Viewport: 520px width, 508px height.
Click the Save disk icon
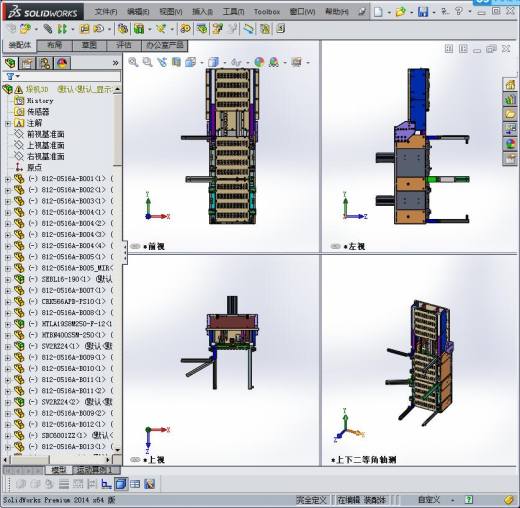(x=423, y=12)
